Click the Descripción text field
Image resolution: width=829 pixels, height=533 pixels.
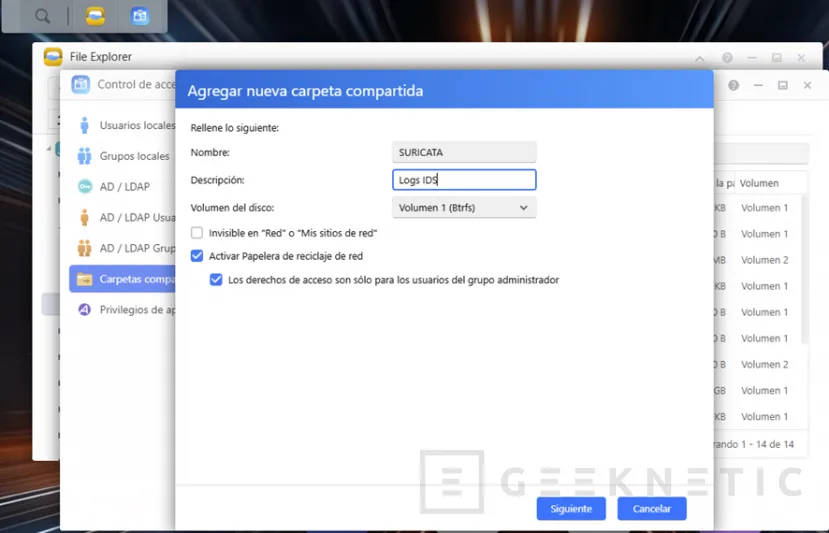tap(464, 180)
